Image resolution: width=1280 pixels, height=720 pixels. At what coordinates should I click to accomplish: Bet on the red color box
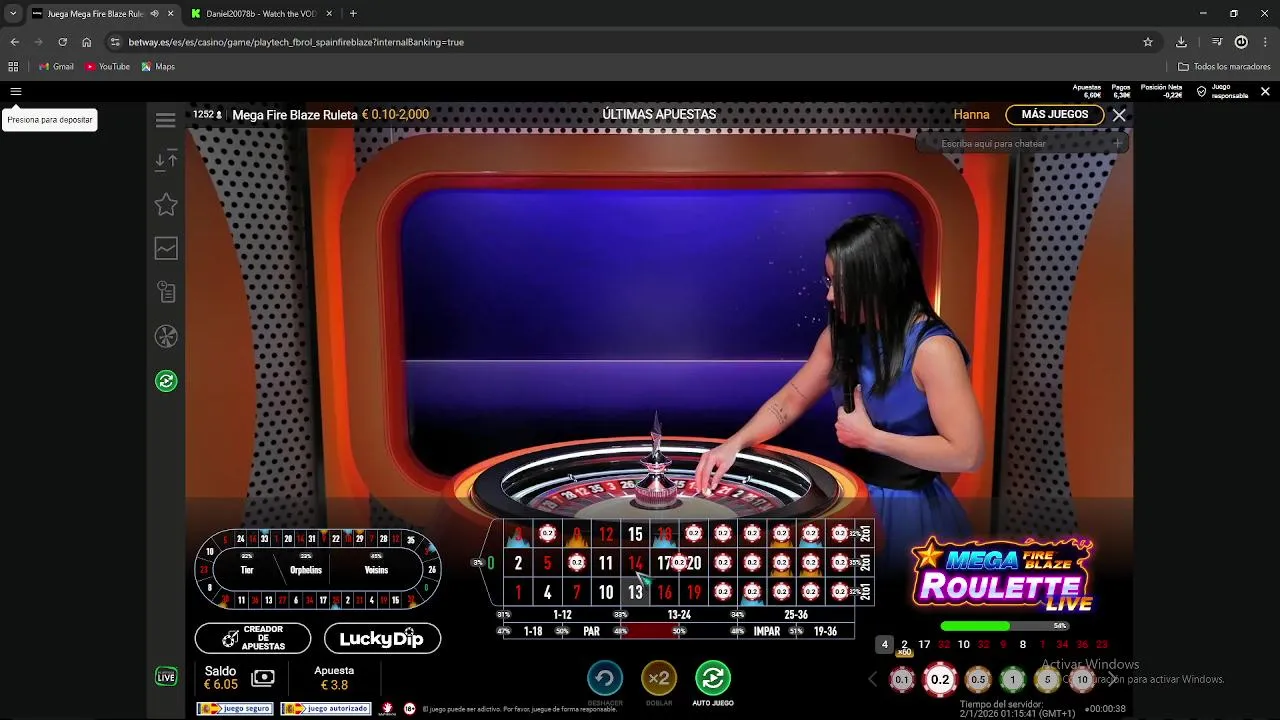tap(650, 631)
